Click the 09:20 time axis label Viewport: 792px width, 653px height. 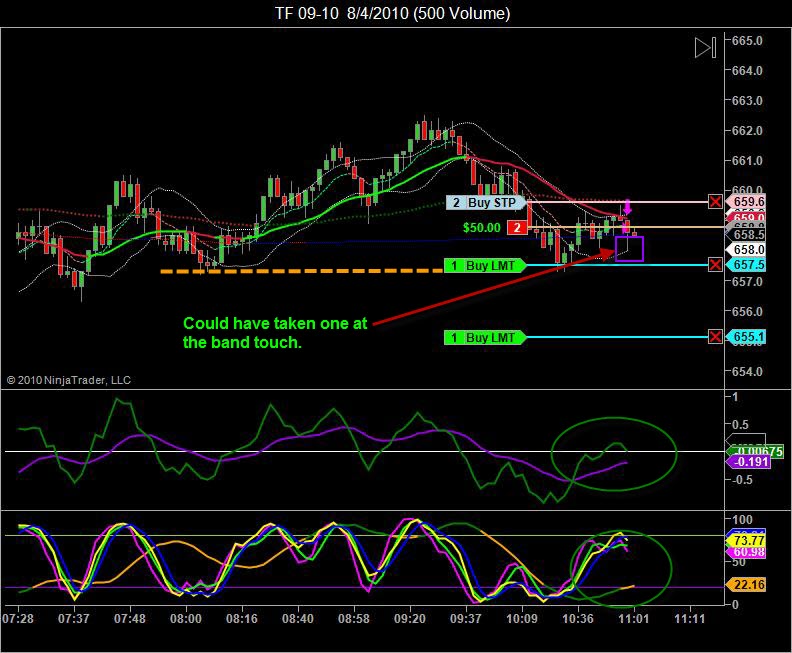coord(410,619)
